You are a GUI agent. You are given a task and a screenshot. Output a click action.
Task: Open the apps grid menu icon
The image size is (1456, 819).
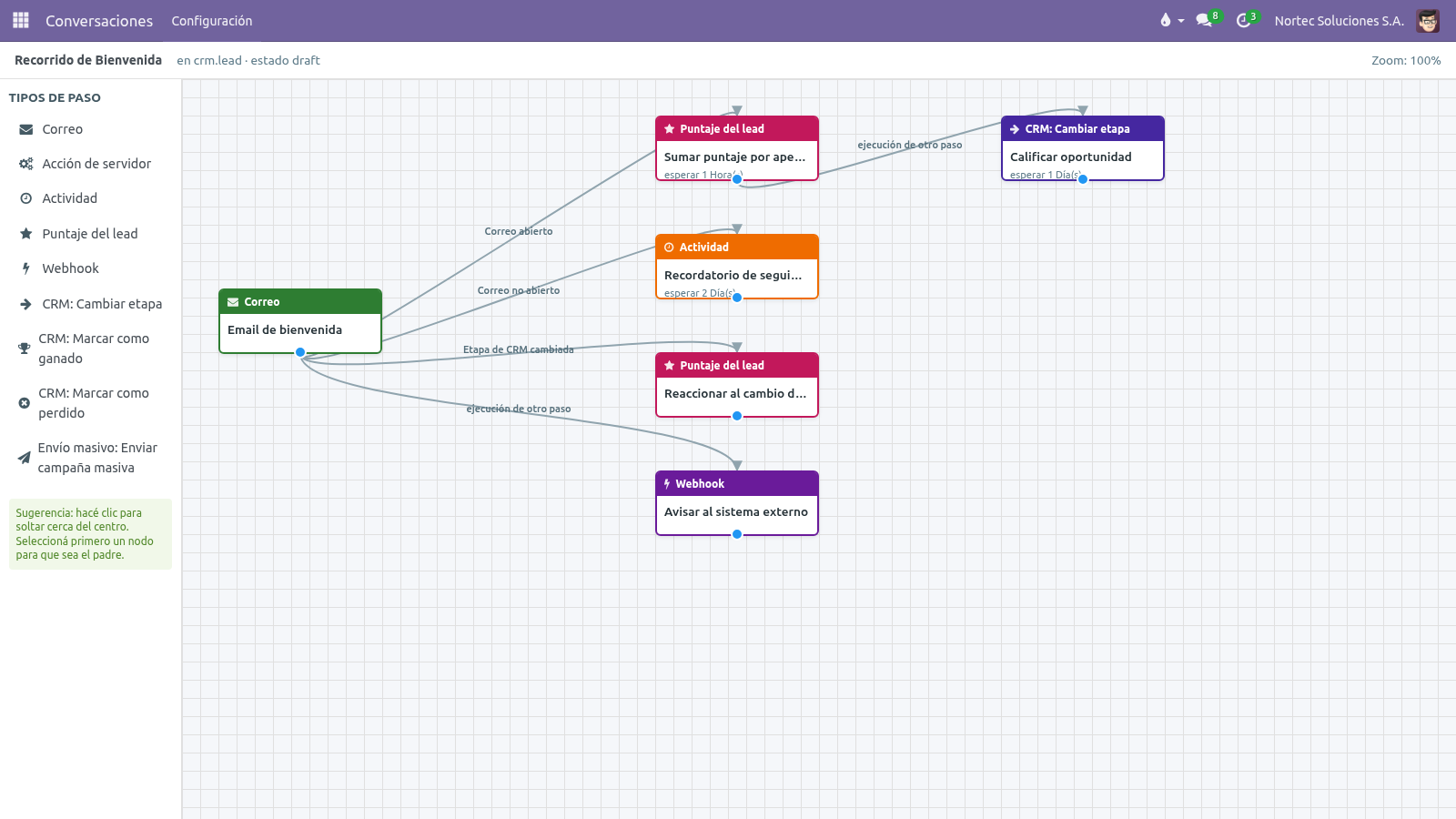(21, 20)
